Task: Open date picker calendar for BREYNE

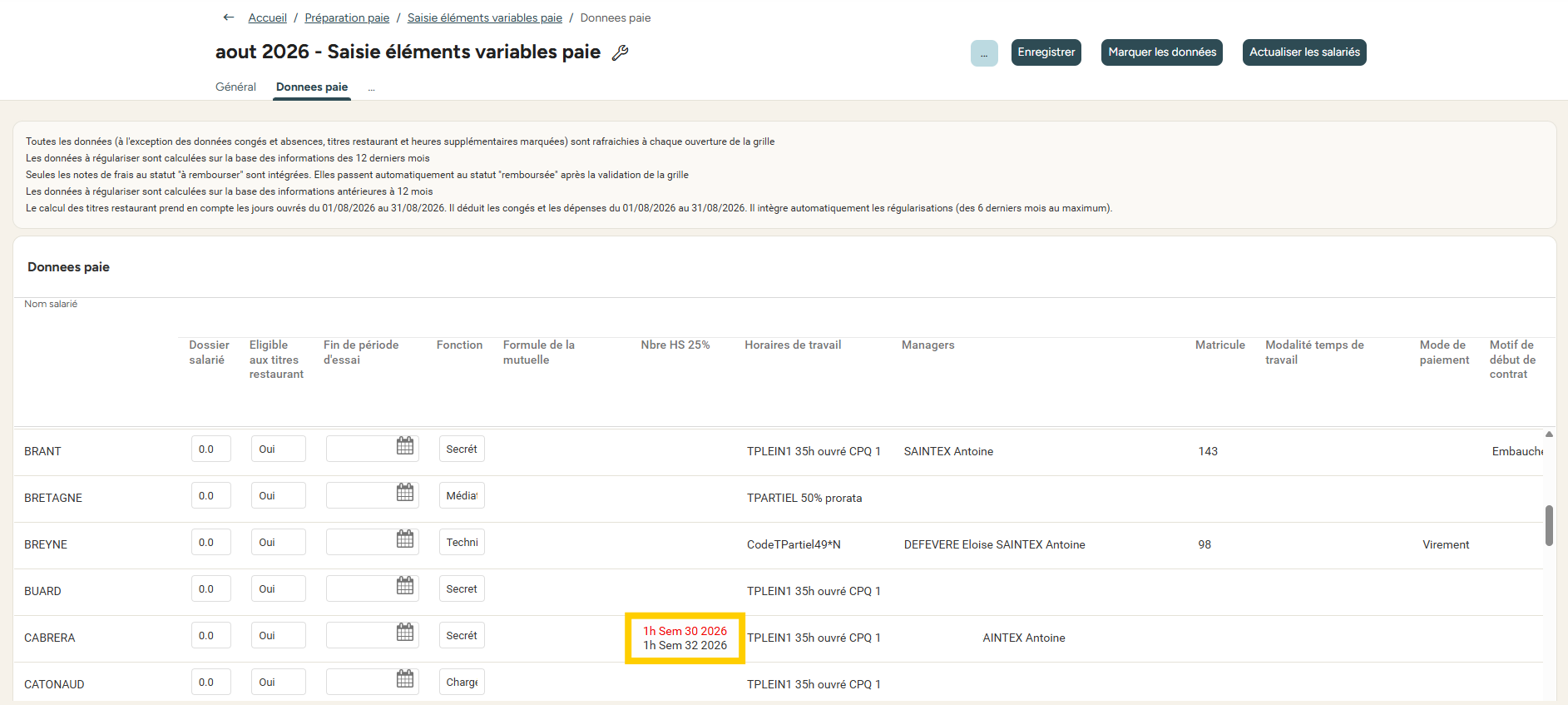Action: [405, 539]
